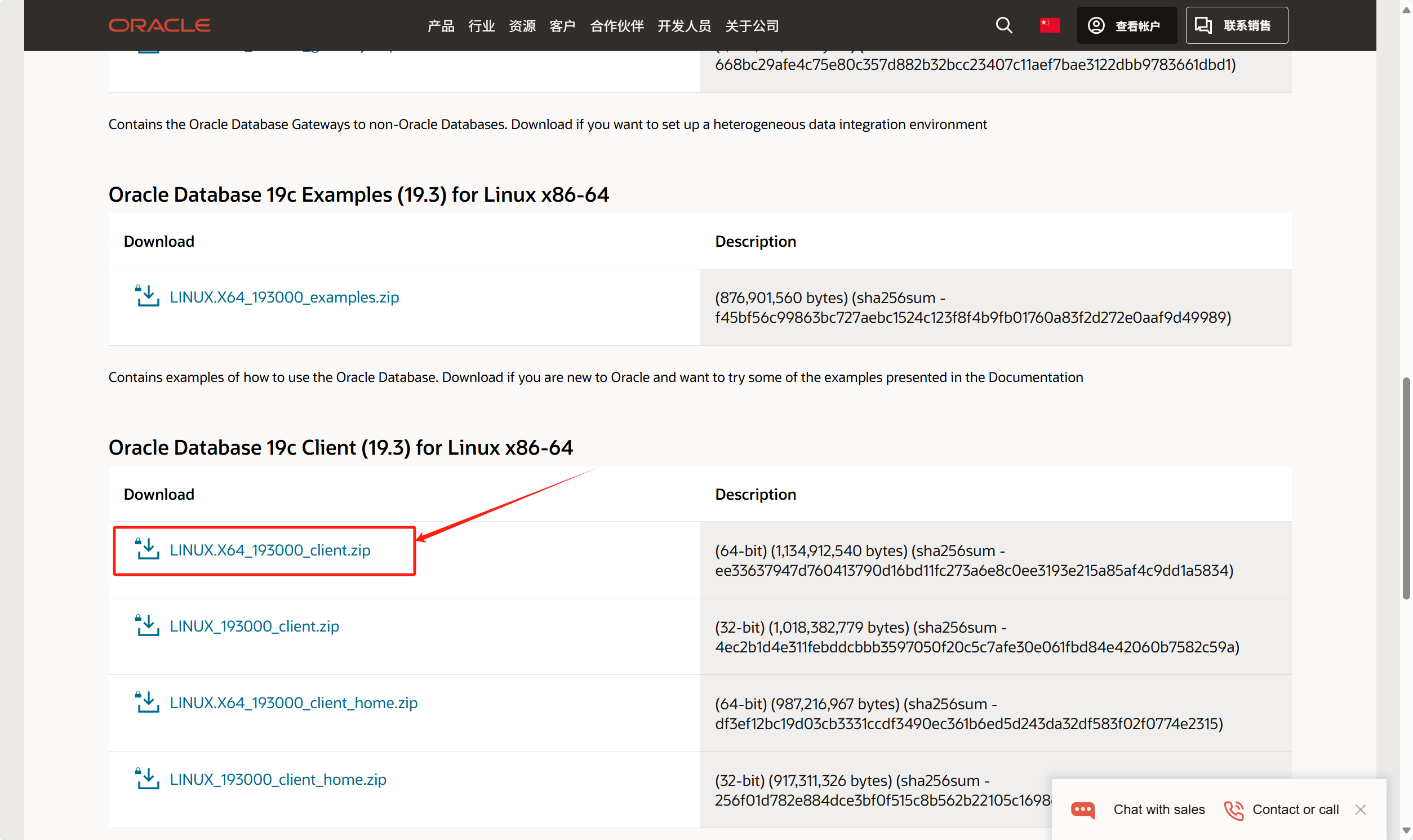Open the search magnifier icon
The width and height of the screenshot is (1413, 840).
1003,25
